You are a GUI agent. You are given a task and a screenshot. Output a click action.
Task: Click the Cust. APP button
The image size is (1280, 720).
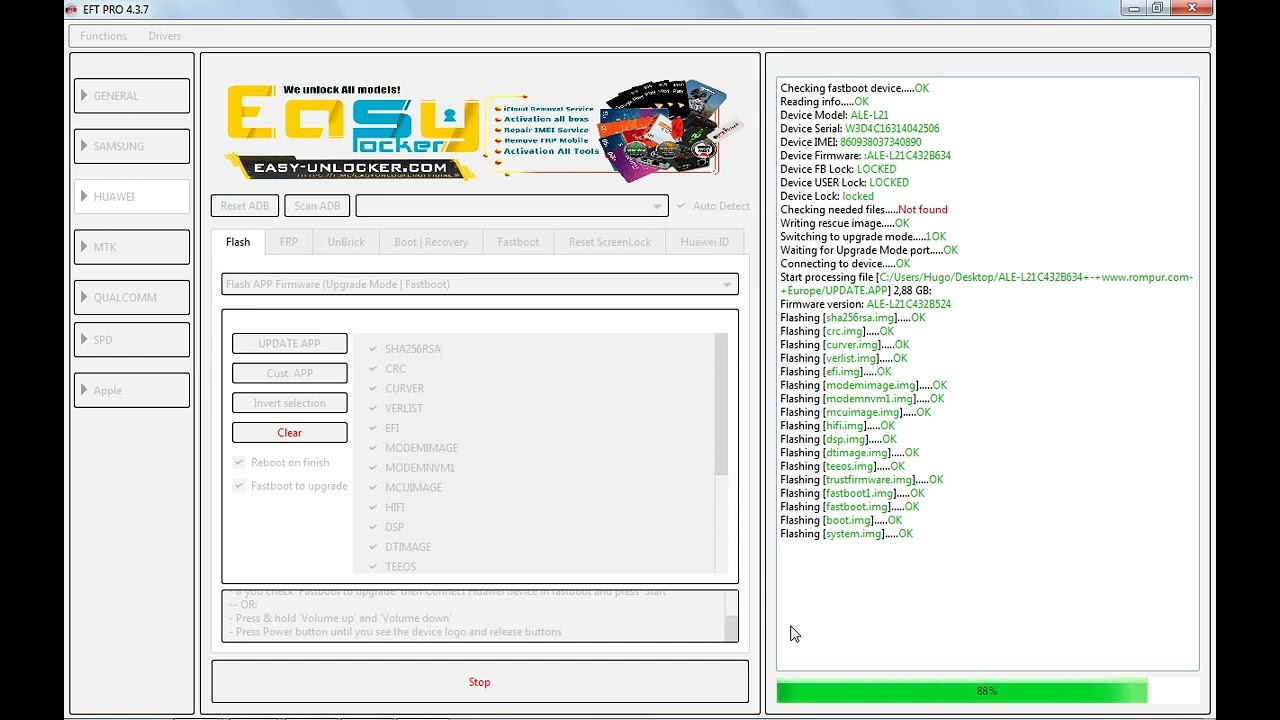[290, 373]
